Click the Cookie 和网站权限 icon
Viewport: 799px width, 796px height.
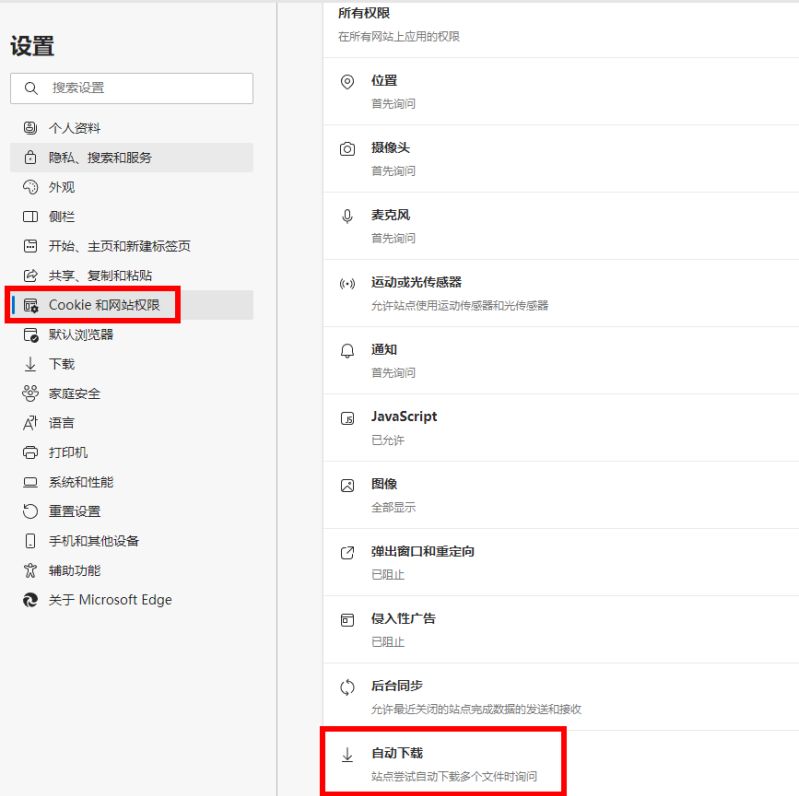coord(31,305)
